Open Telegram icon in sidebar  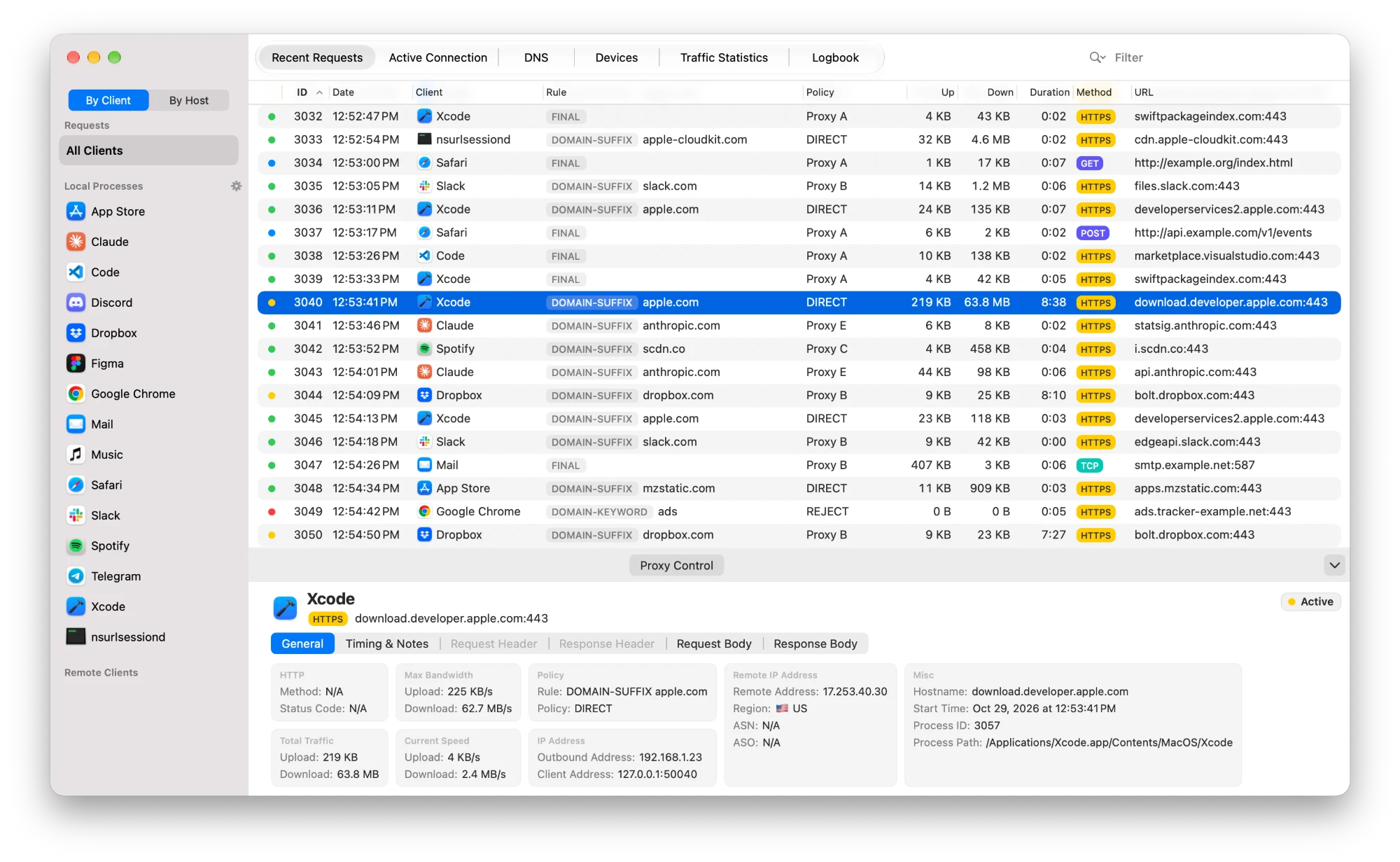click(x=76, y=576)
